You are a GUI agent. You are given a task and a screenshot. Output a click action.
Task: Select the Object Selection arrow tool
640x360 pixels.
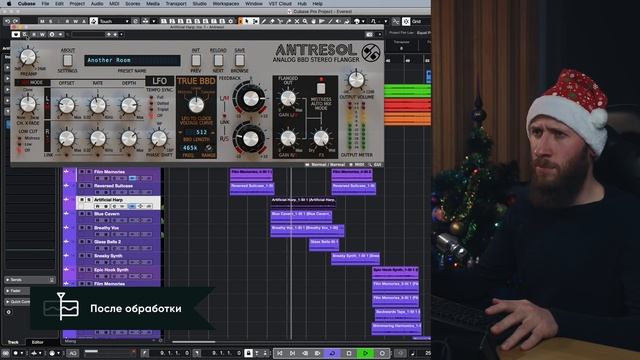247,21
